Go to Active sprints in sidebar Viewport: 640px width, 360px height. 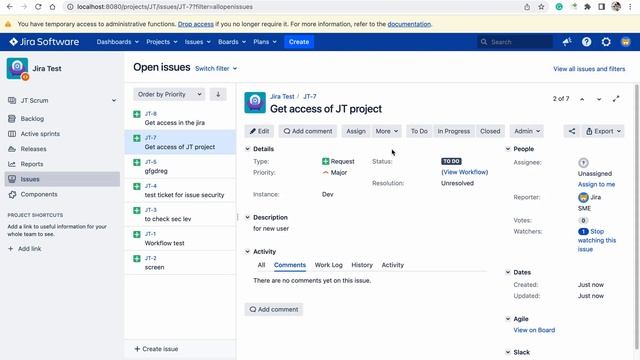[40, 134]
